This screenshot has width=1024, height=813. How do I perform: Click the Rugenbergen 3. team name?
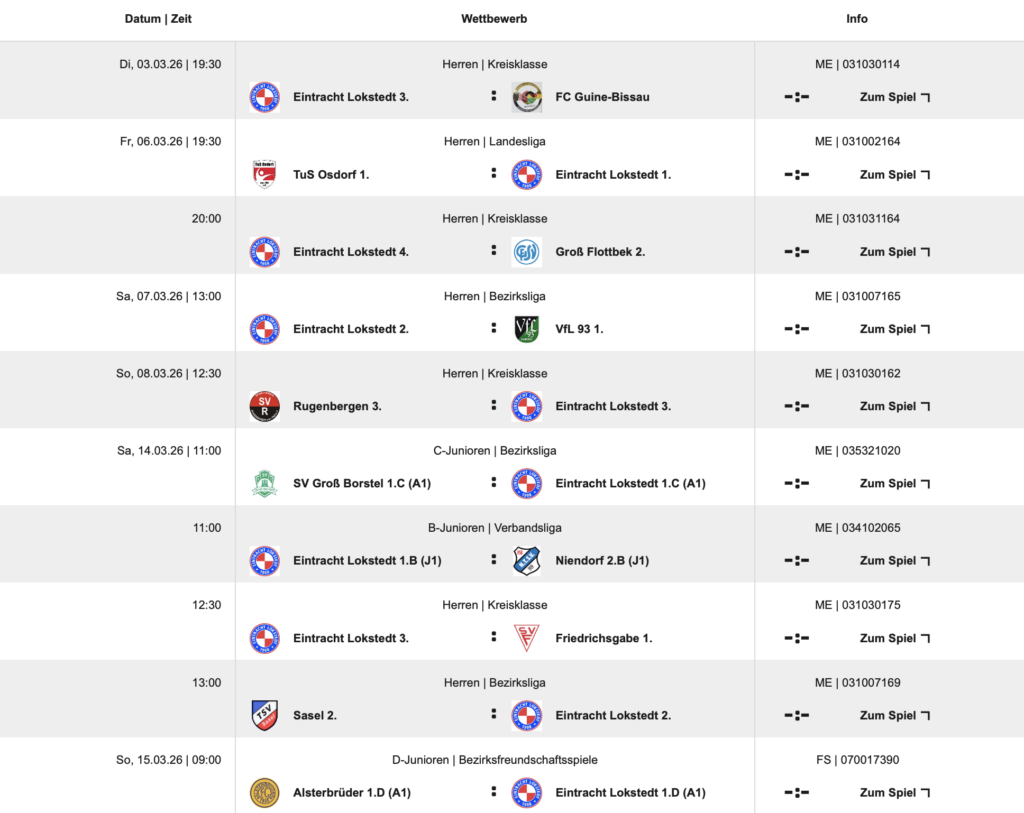337,406
